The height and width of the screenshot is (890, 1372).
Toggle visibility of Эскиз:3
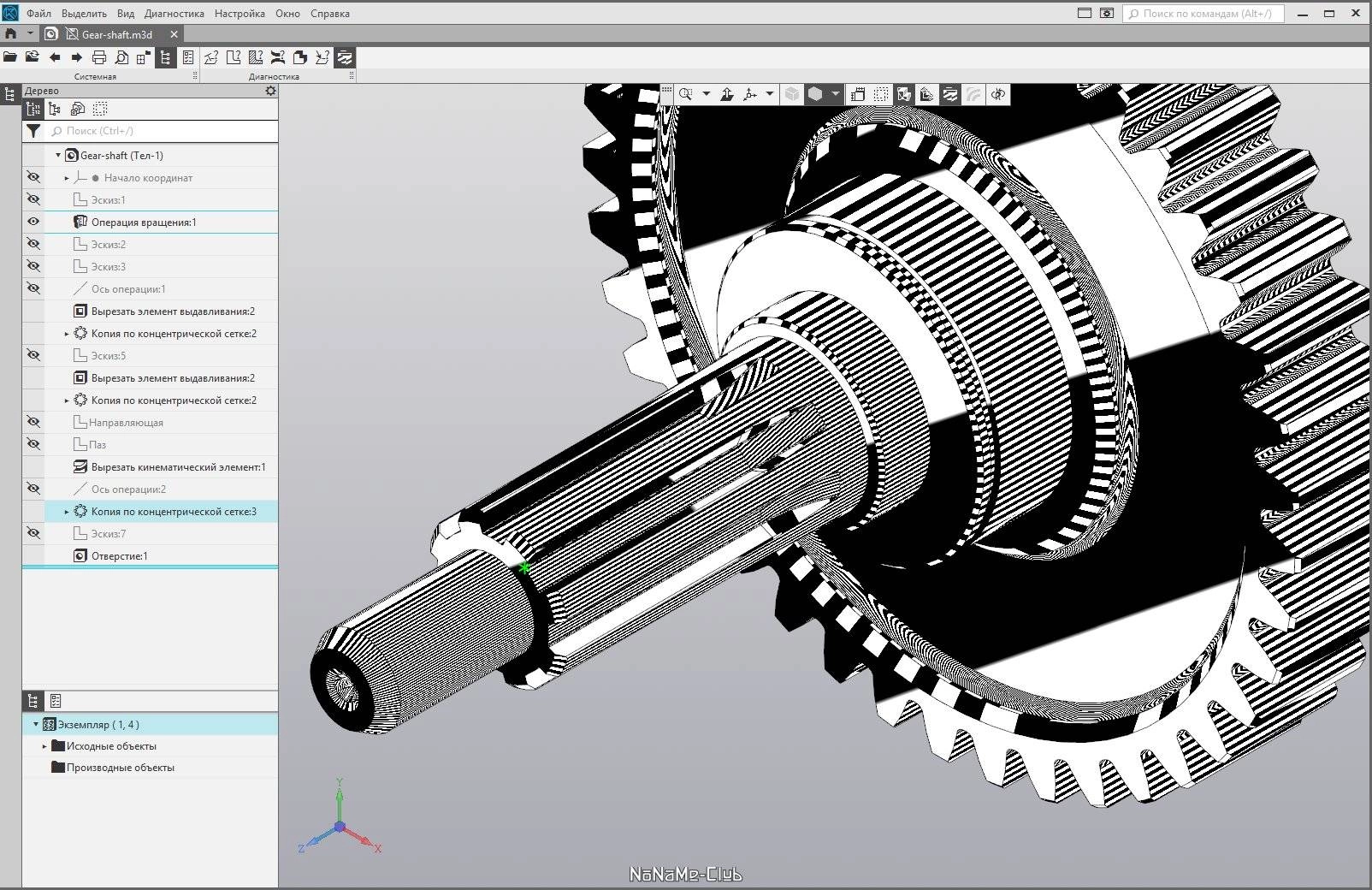33,266
